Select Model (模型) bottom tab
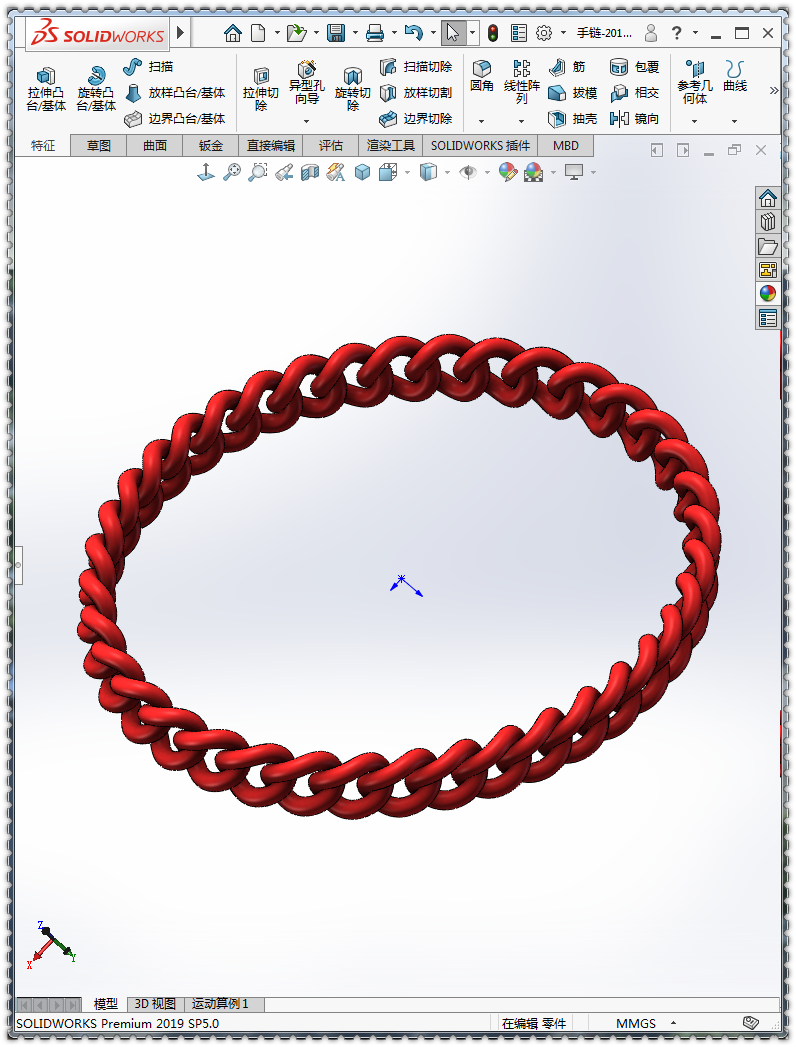796x1047 pixels. point(106,1004)
